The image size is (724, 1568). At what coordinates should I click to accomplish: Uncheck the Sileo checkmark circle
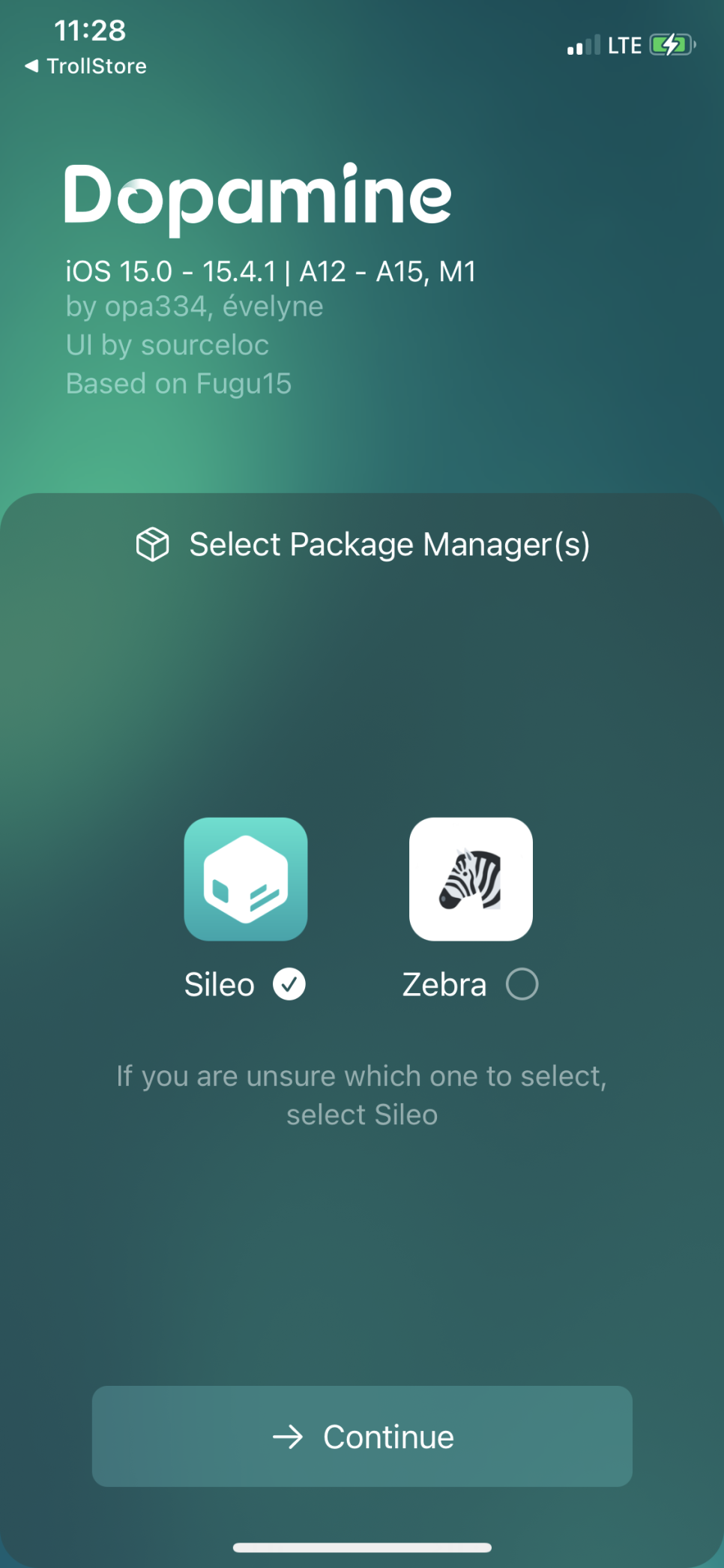tap(289, 984)
